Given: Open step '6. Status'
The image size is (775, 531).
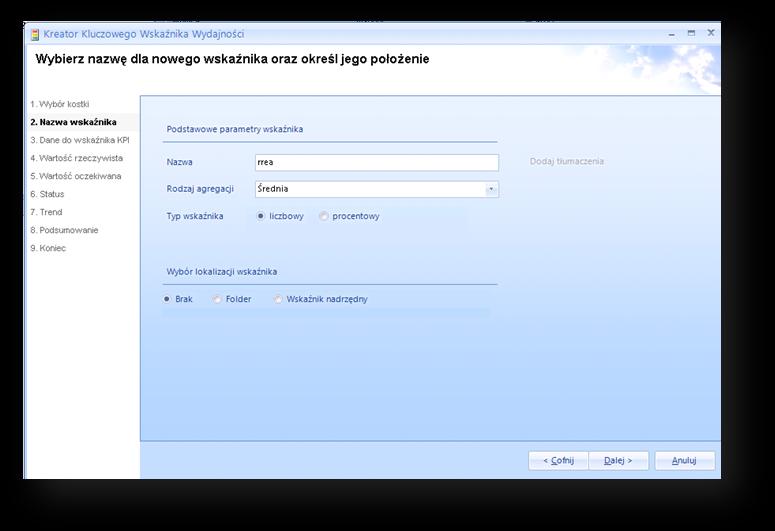Looking at the screenshot, I should 47,194.
